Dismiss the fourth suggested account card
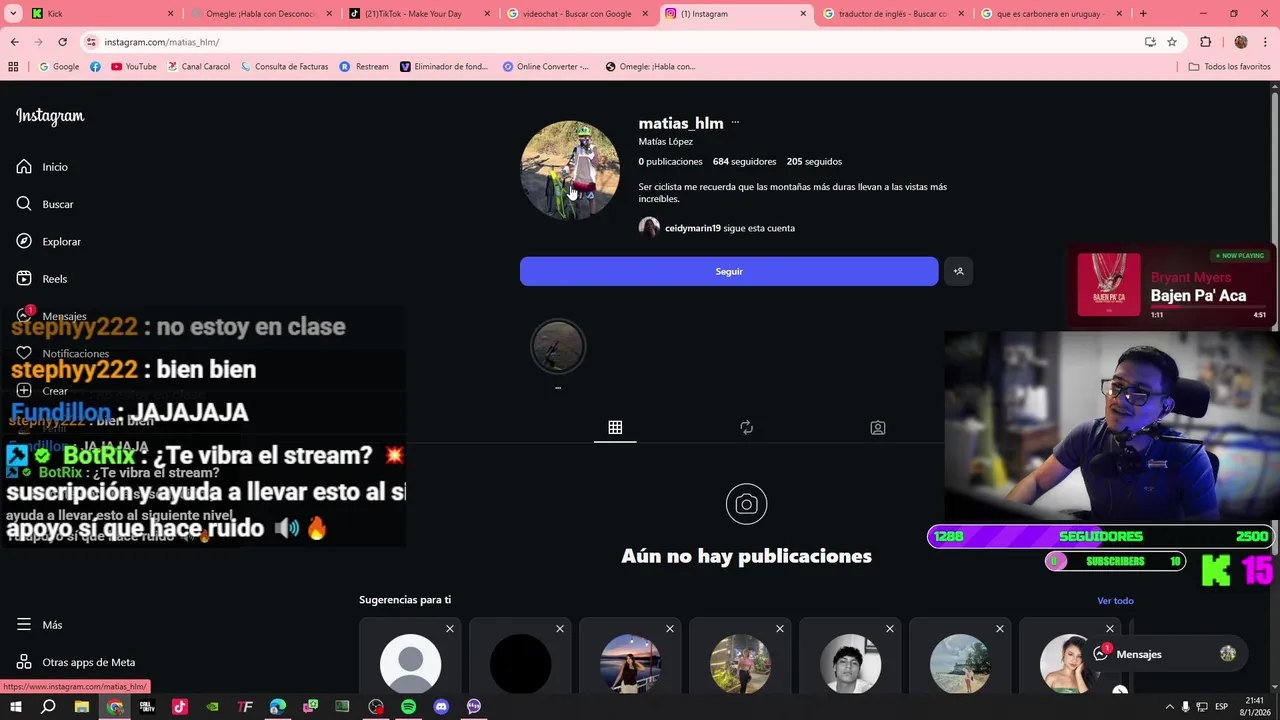 click(x=780, y=629)
